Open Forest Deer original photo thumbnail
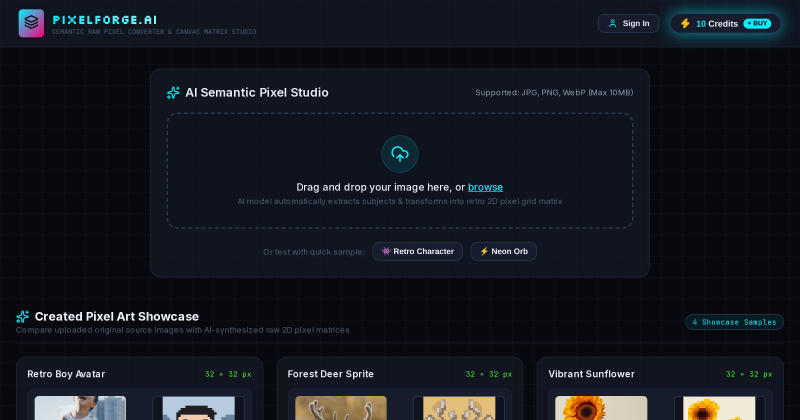Viewport: 800px width, 420px height. (x=341, y=408)
